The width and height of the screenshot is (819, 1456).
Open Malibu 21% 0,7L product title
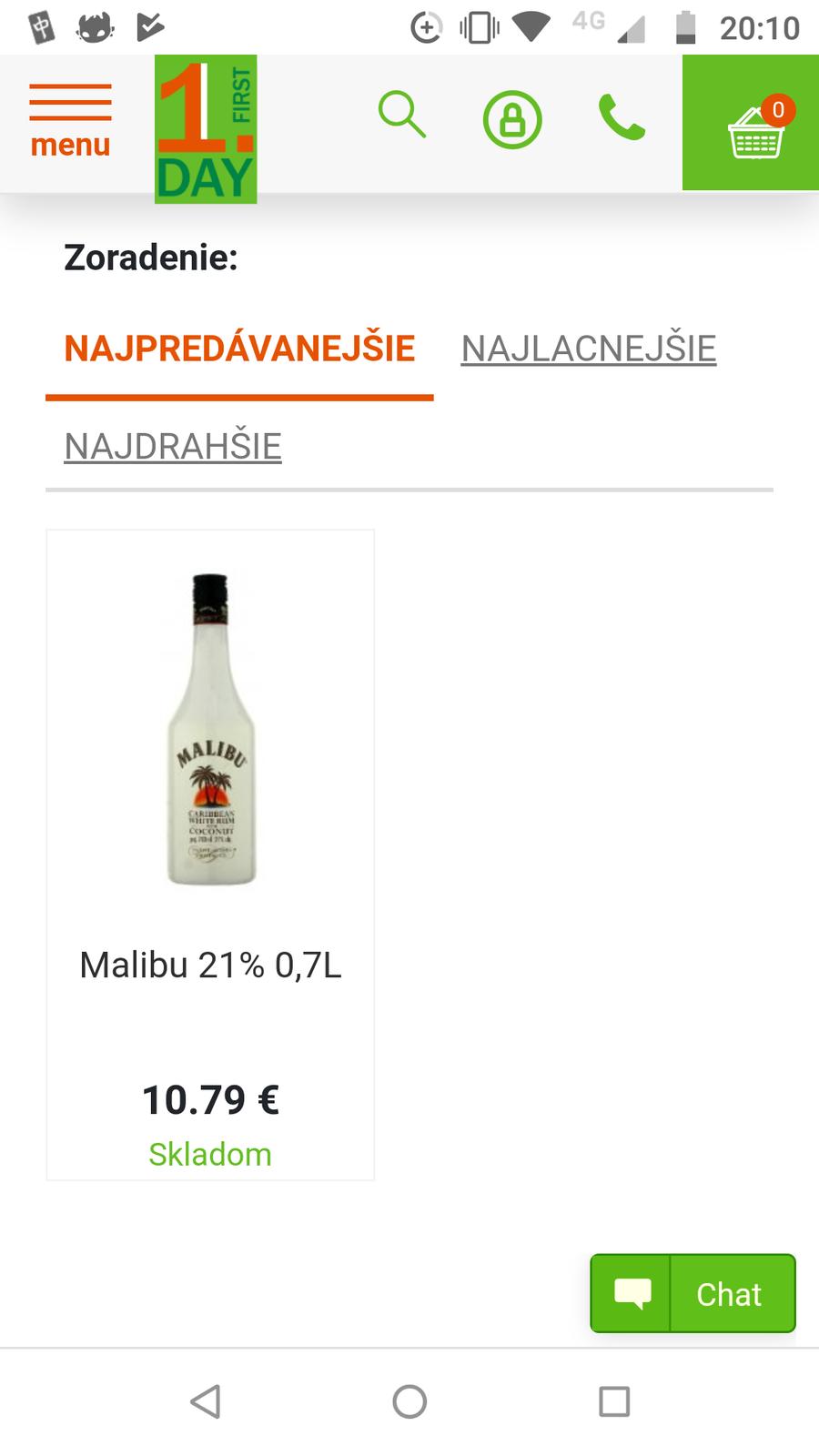click(x=210, y=965)
